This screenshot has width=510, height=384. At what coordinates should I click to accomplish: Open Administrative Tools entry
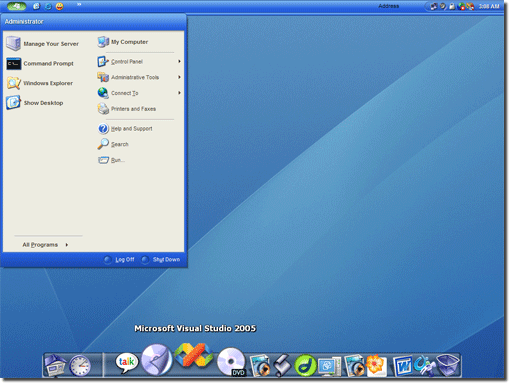pyautogui.click(x=128, y=77)
